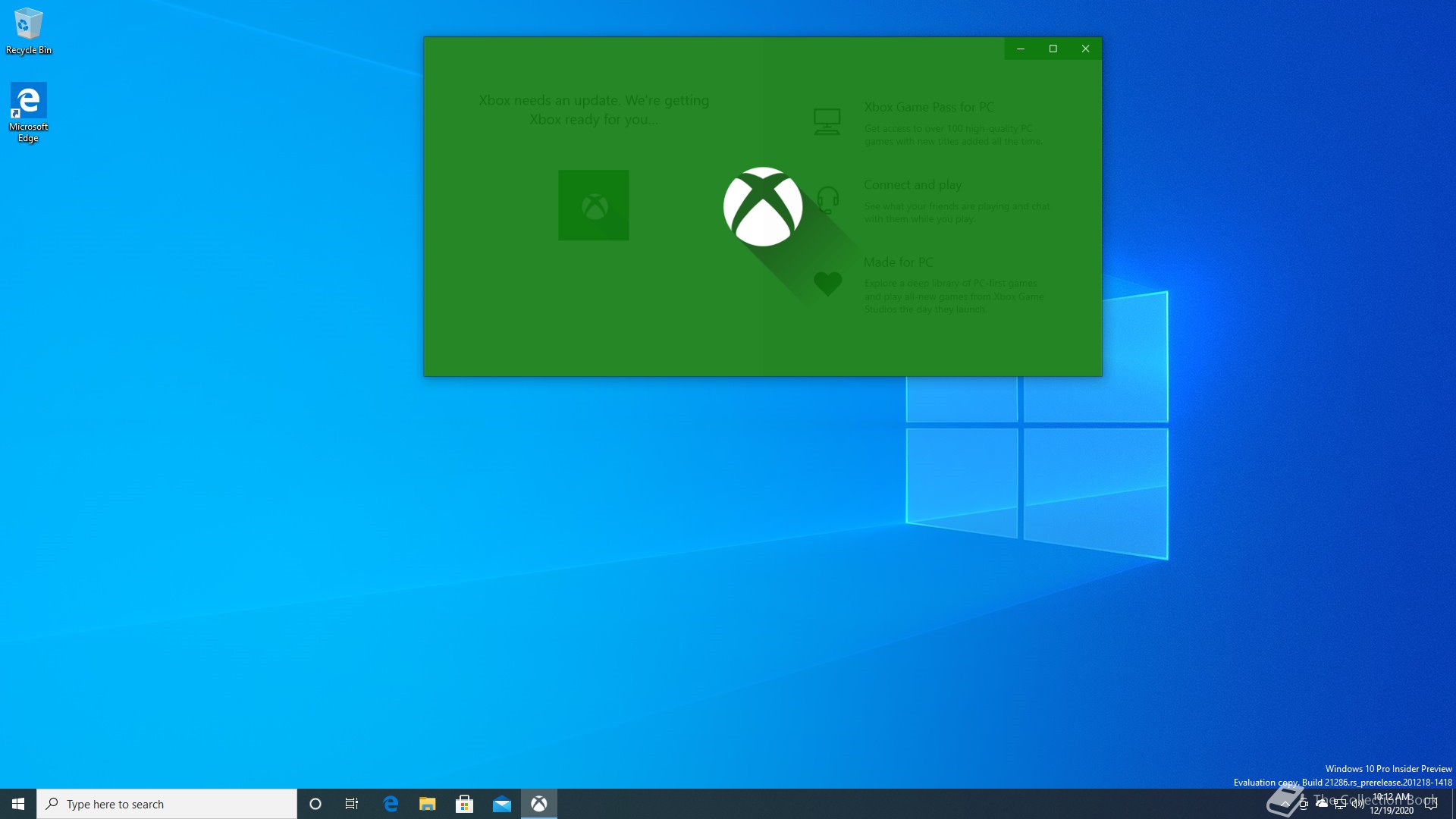Open the Recycle Bin desktop icon
Viewport: 1456px width, 819px height.
pos(29,31)
